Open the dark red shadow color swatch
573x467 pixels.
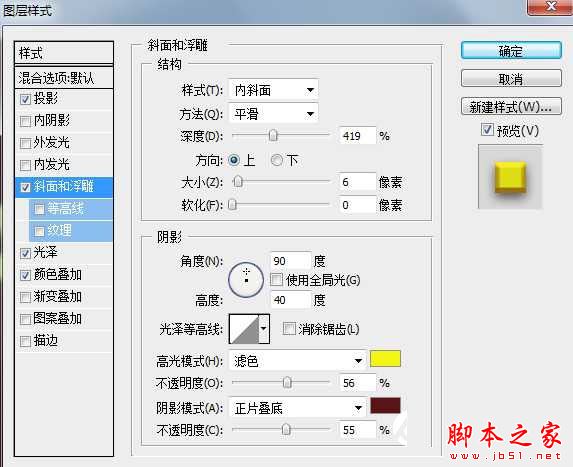(385, 406)
